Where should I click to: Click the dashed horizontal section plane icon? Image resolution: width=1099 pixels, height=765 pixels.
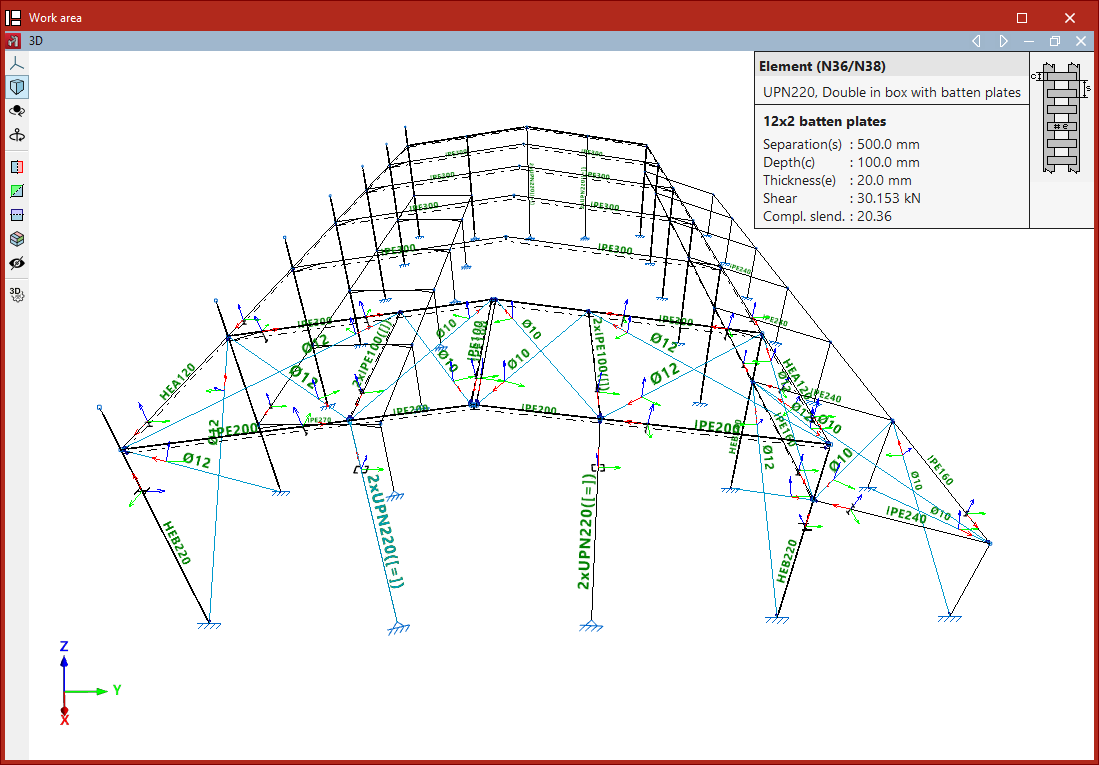coord(17,215)
